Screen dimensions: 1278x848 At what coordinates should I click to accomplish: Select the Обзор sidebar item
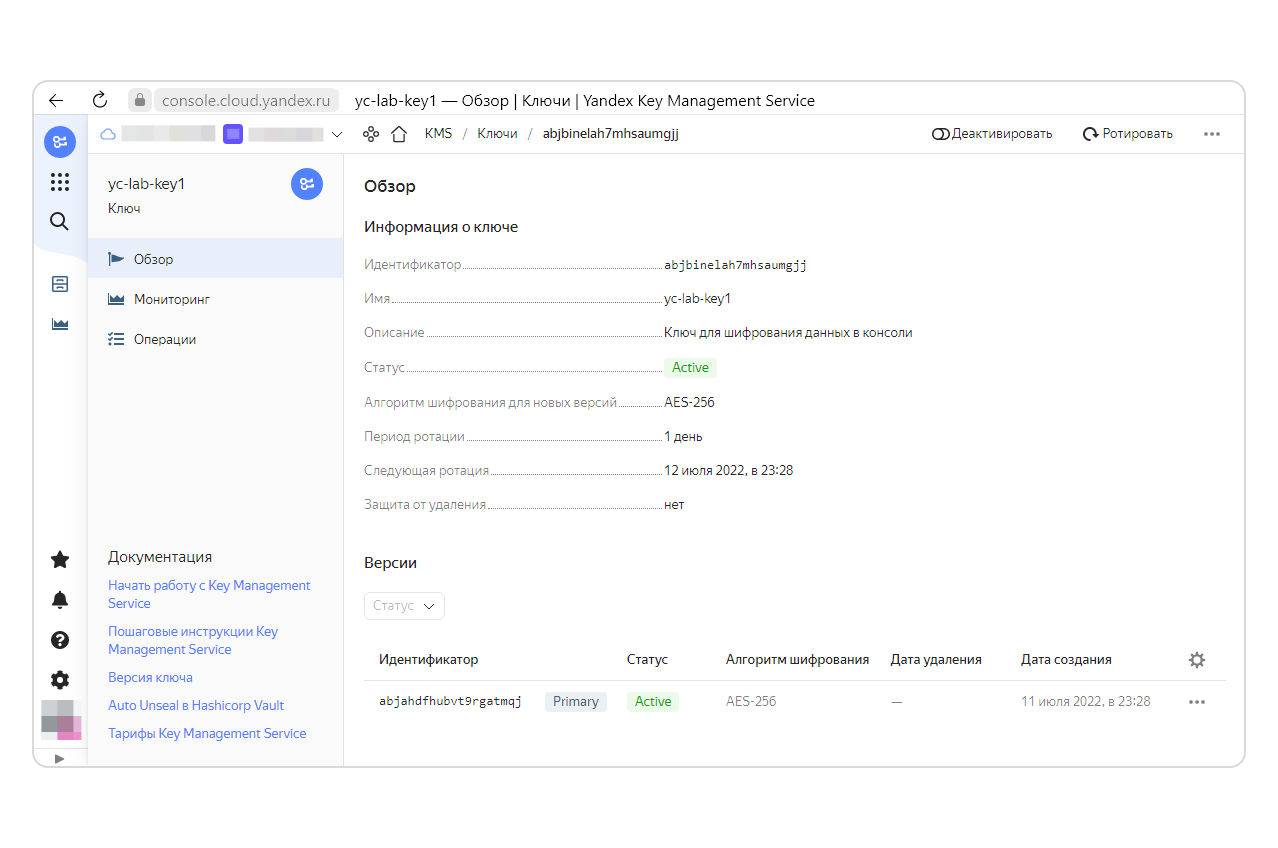coord(216,259)
